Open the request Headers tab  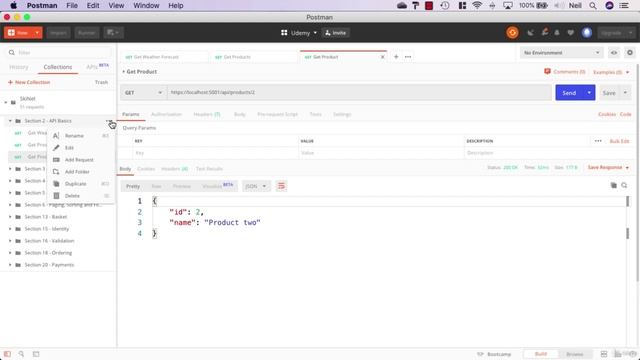click(x=207, y=114)
